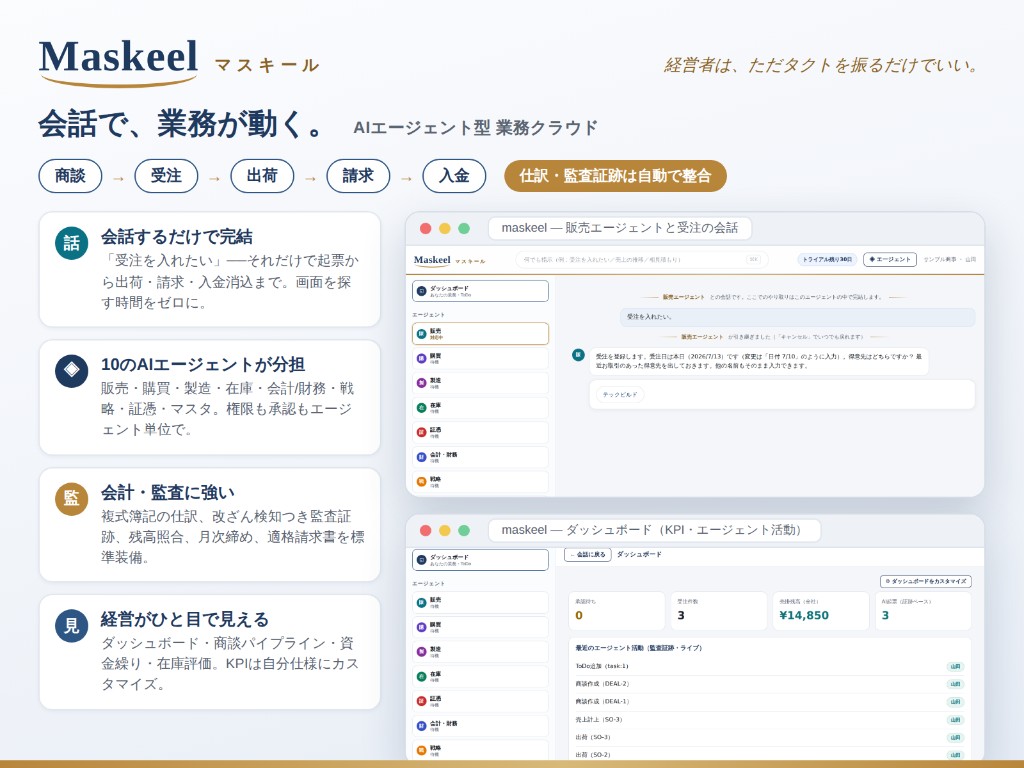This screenshot has width=1024, height=768.
Task: Click the 商談作成 (DEAL-2) activity row
Action: coord(769,684)
